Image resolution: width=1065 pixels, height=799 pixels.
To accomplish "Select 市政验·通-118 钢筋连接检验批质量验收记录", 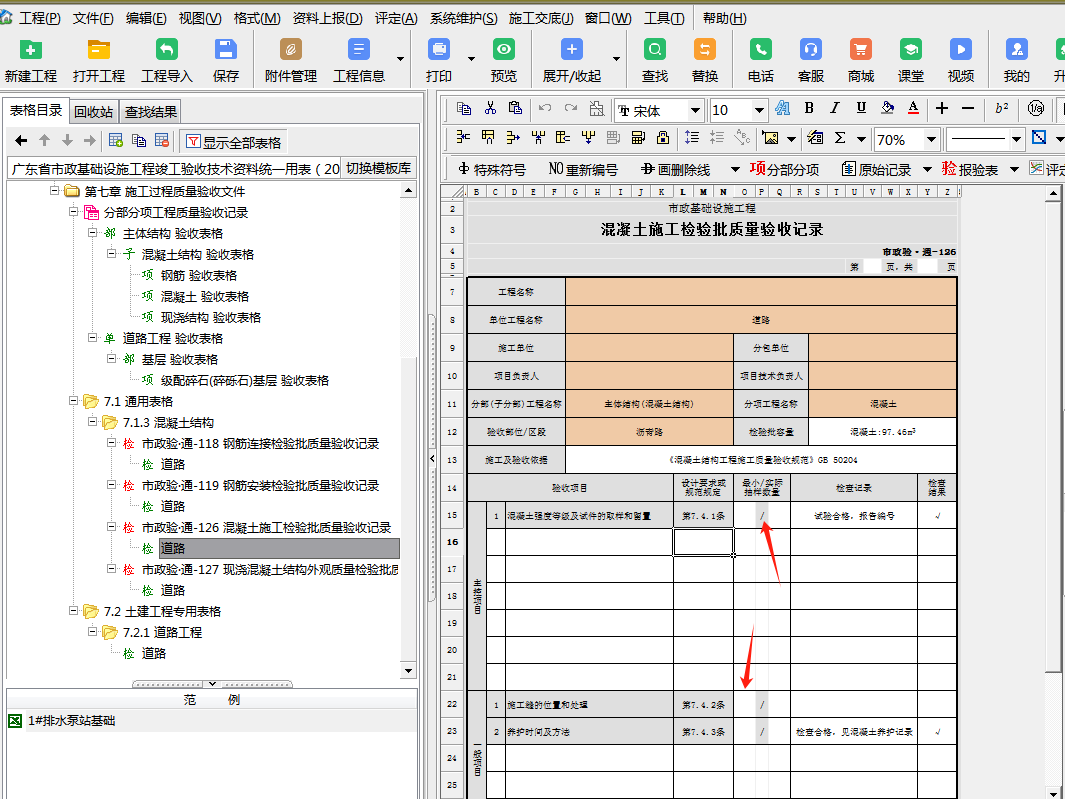I will point(260,444).
